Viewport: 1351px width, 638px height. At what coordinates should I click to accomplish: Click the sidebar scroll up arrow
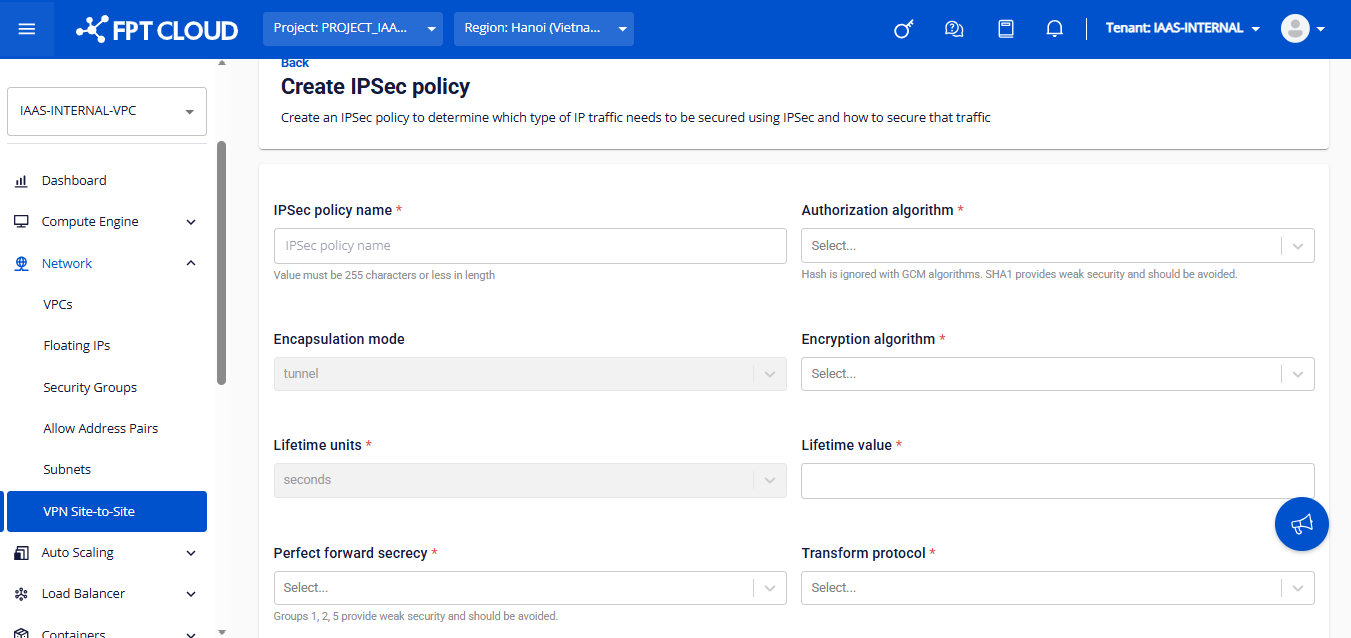(x=222, y=63)
